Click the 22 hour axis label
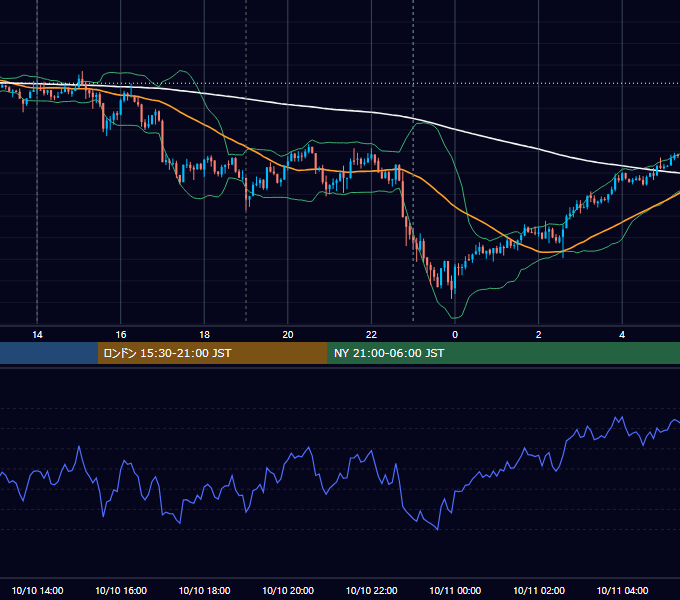The image size is (680, 600). click(371, 335)
